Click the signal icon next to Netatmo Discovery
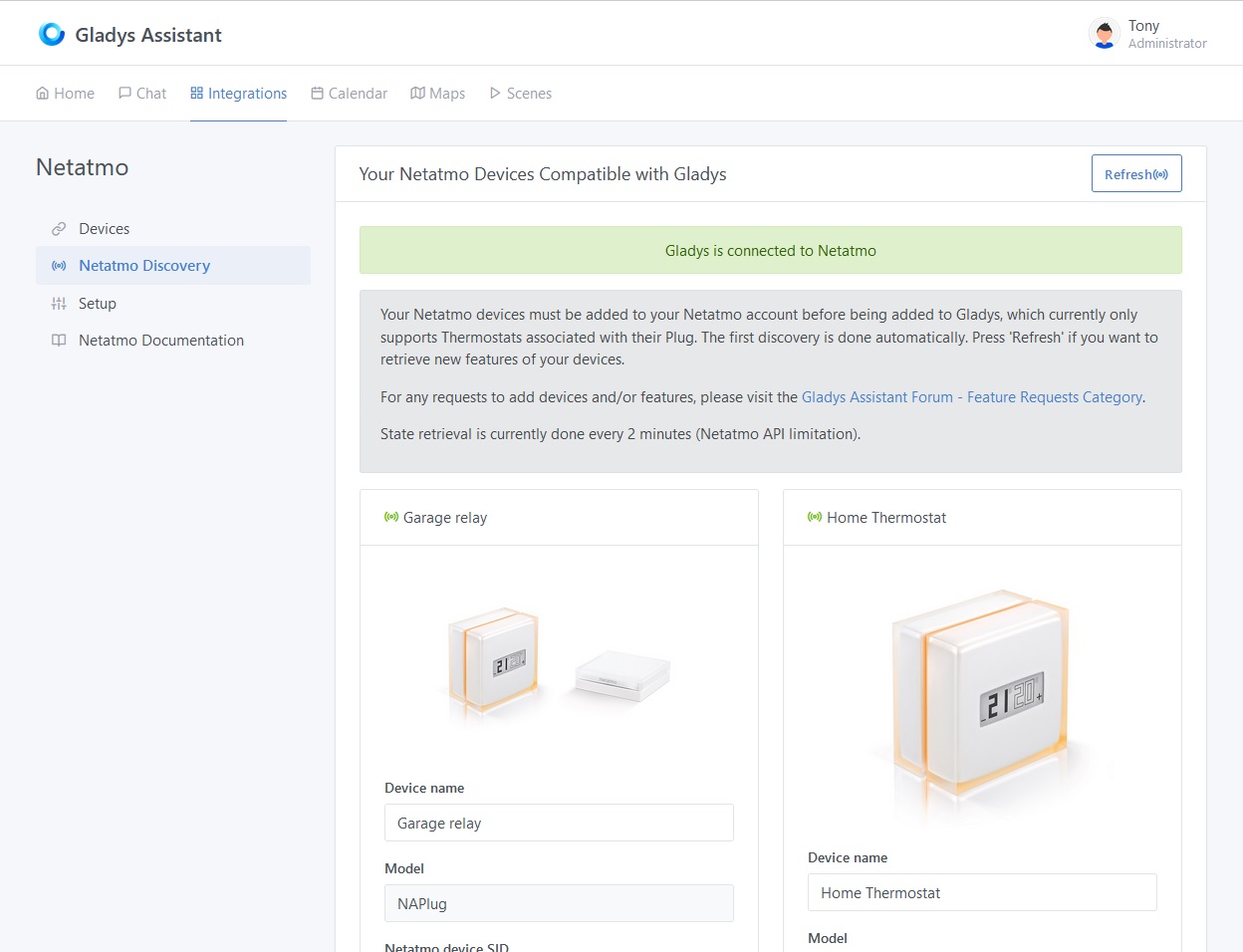 tap(60, 265)
